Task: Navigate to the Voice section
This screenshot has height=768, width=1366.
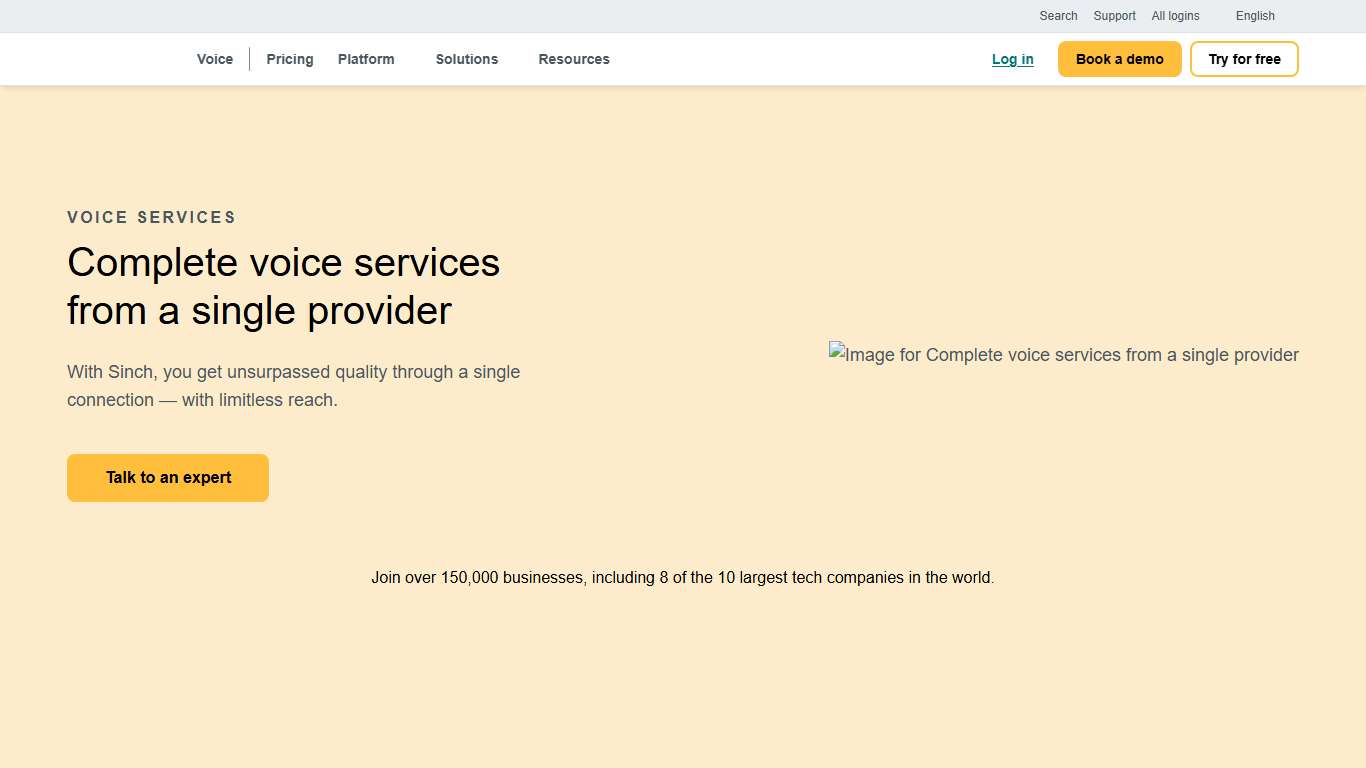Action: [x=215, y=59]
